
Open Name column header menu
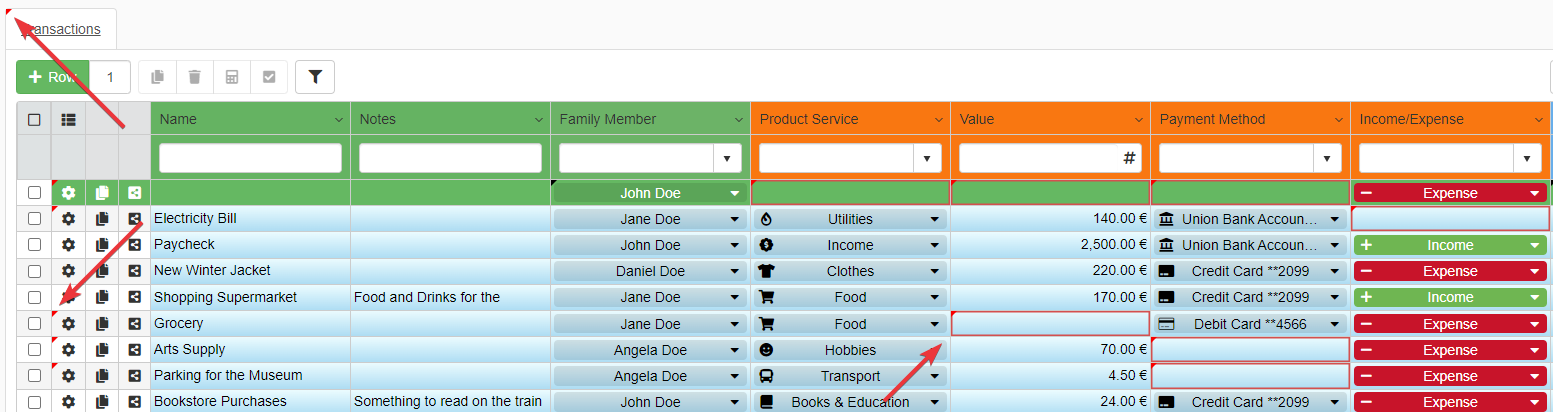coord(337,120)
